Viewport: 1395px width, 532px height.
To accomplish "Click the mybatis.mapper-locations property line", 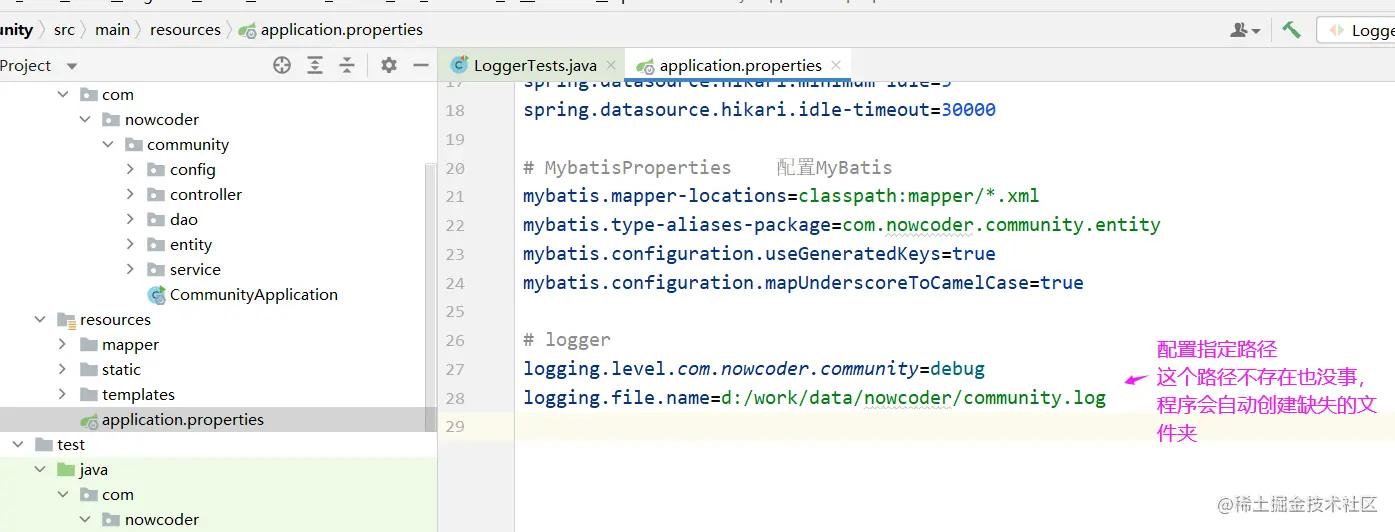I will click(x=781, y=196).
